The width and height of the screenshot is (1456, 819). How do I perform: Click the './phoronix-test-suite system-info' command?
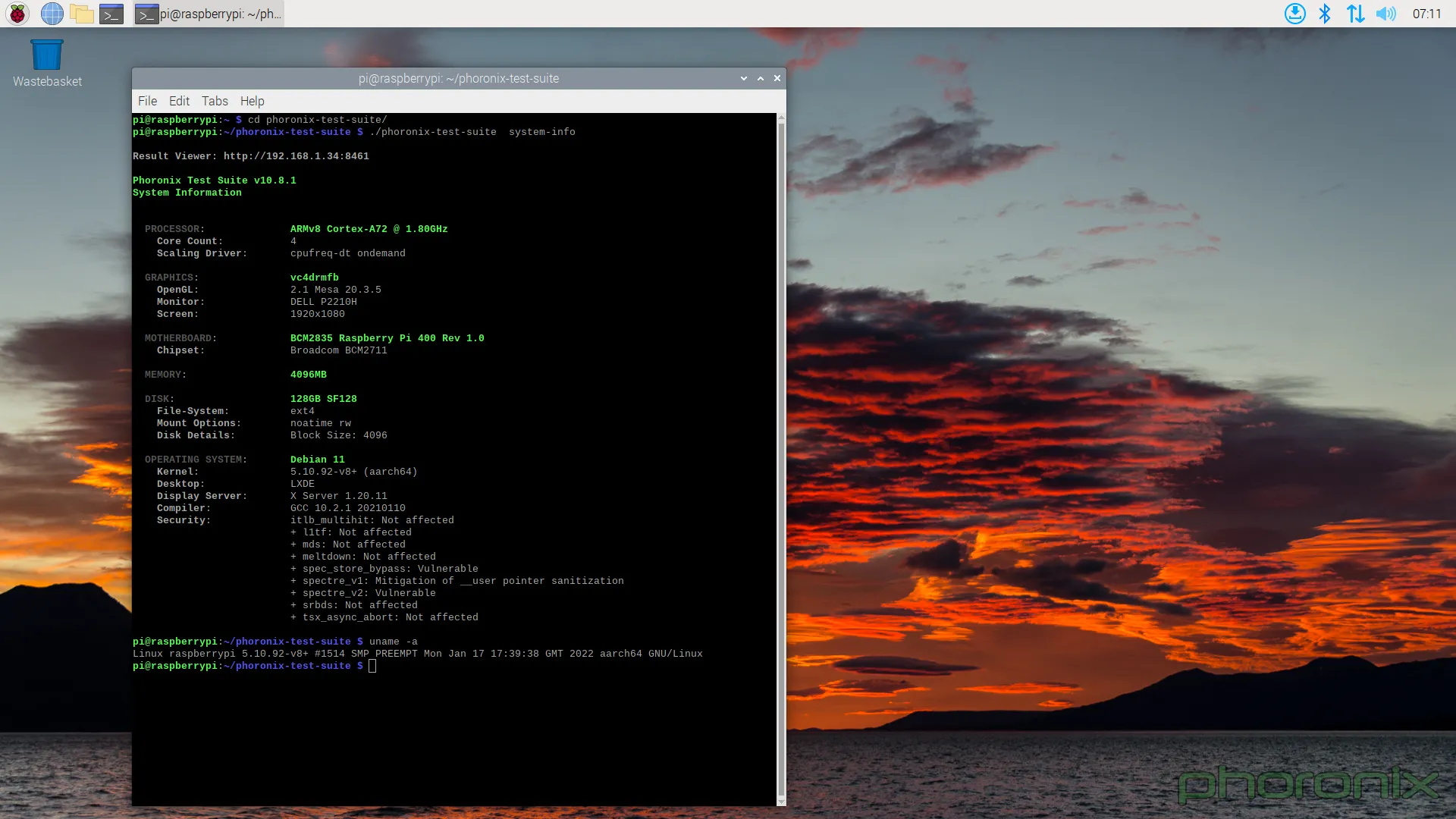(x=472, y=132)
